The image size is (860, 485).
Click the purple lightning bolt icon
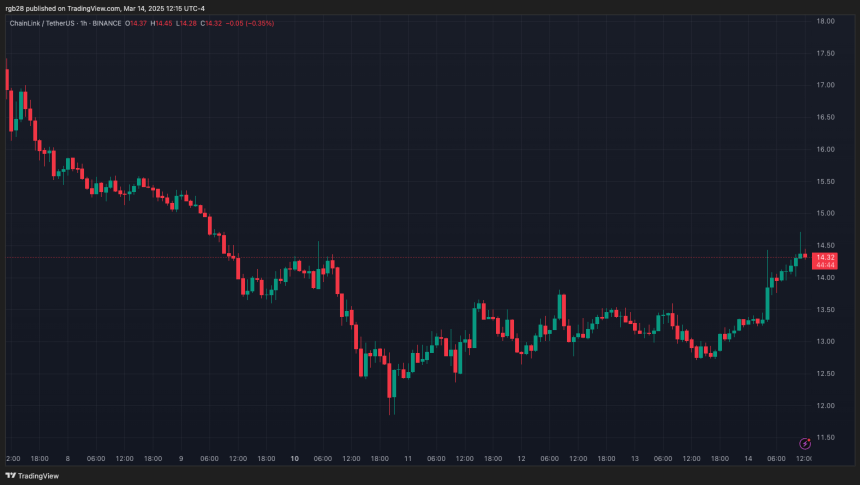tap(805, 442)
